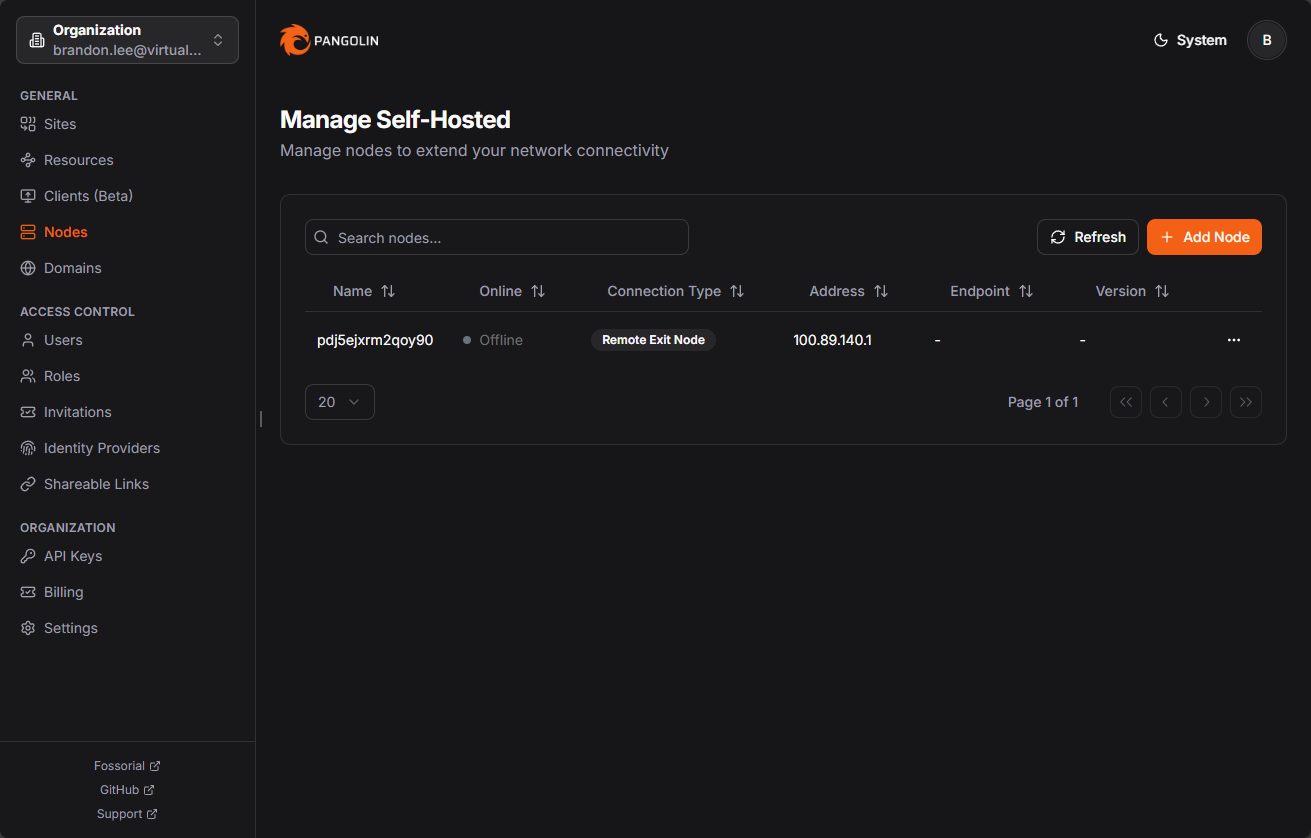Viewport: 1311px width, 838px height.
Task: Sort by Connection Type column
Action: coord(676,291)
